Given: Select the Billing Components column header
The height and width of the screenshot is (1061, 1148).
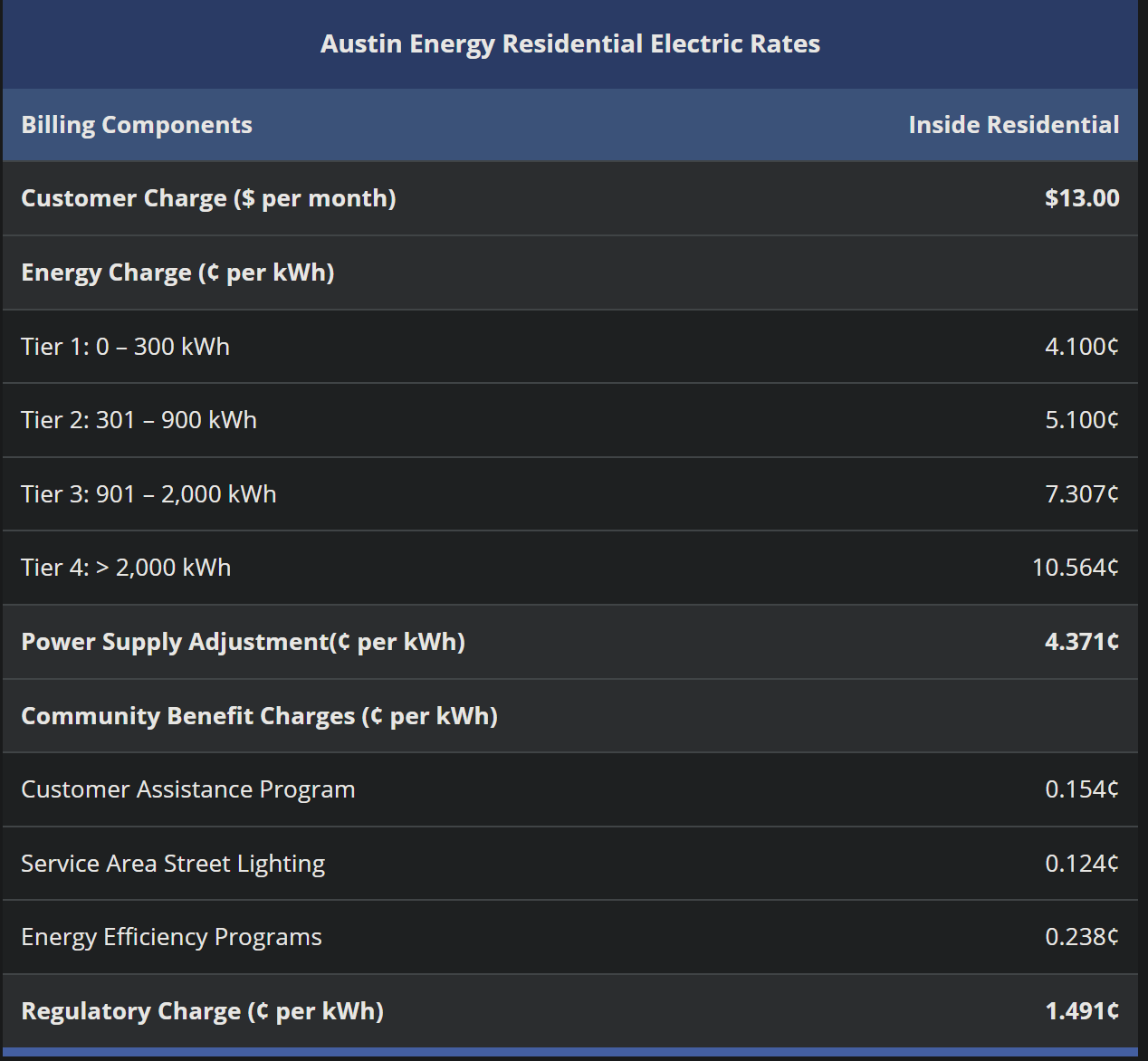Looking at the screenshot, I should (137, 125).
